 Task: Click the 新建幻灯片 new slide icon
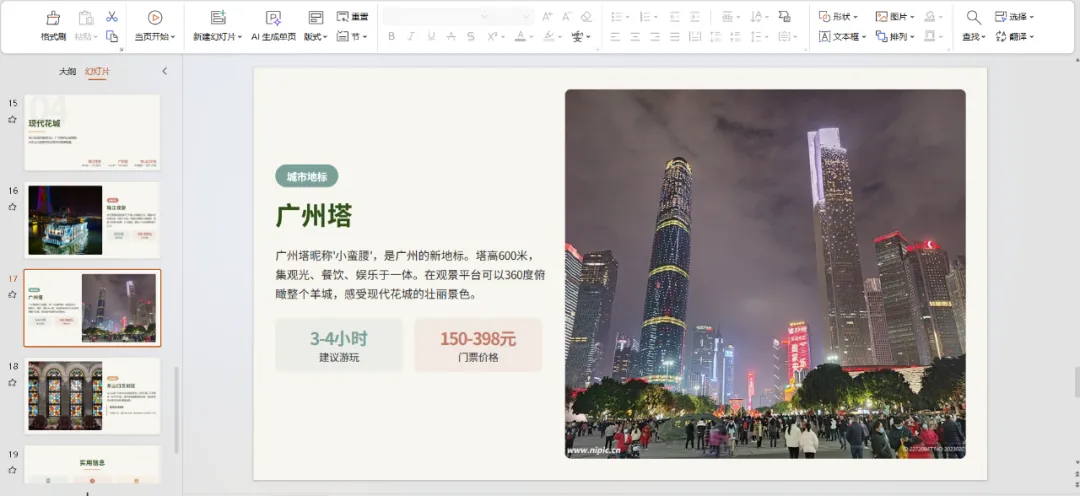pos(218,18)
